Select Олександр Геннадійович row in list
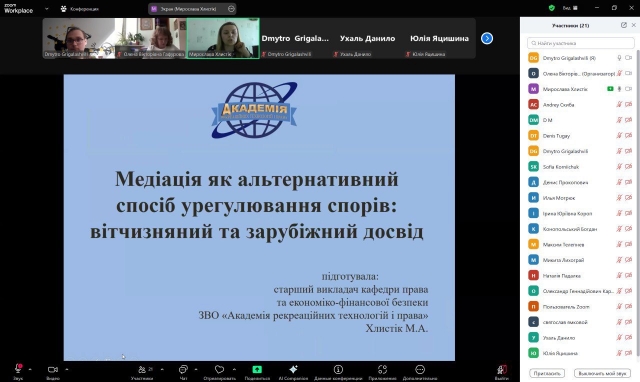 point(580,291)
